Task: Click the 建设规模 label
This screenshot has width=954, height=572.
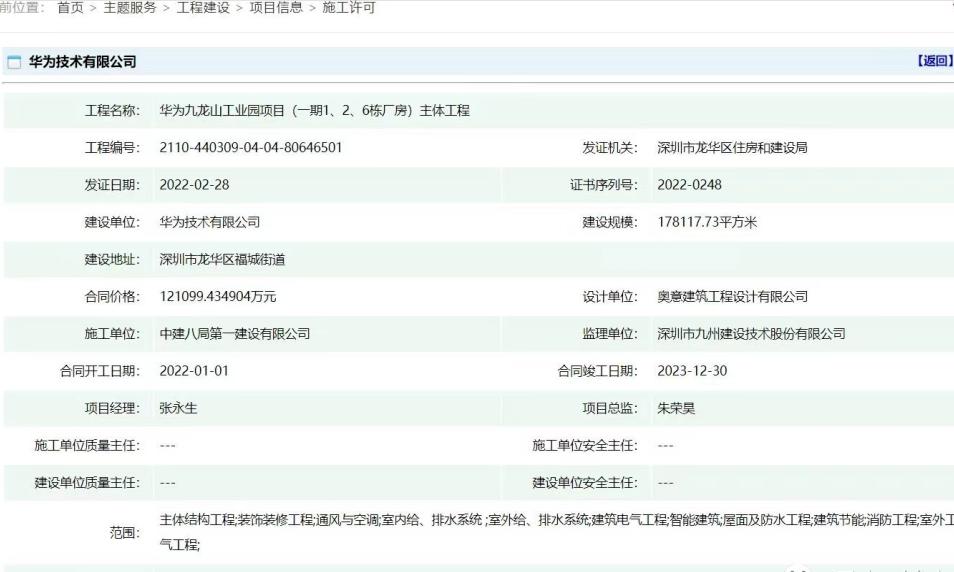Action: pos(610,222)
